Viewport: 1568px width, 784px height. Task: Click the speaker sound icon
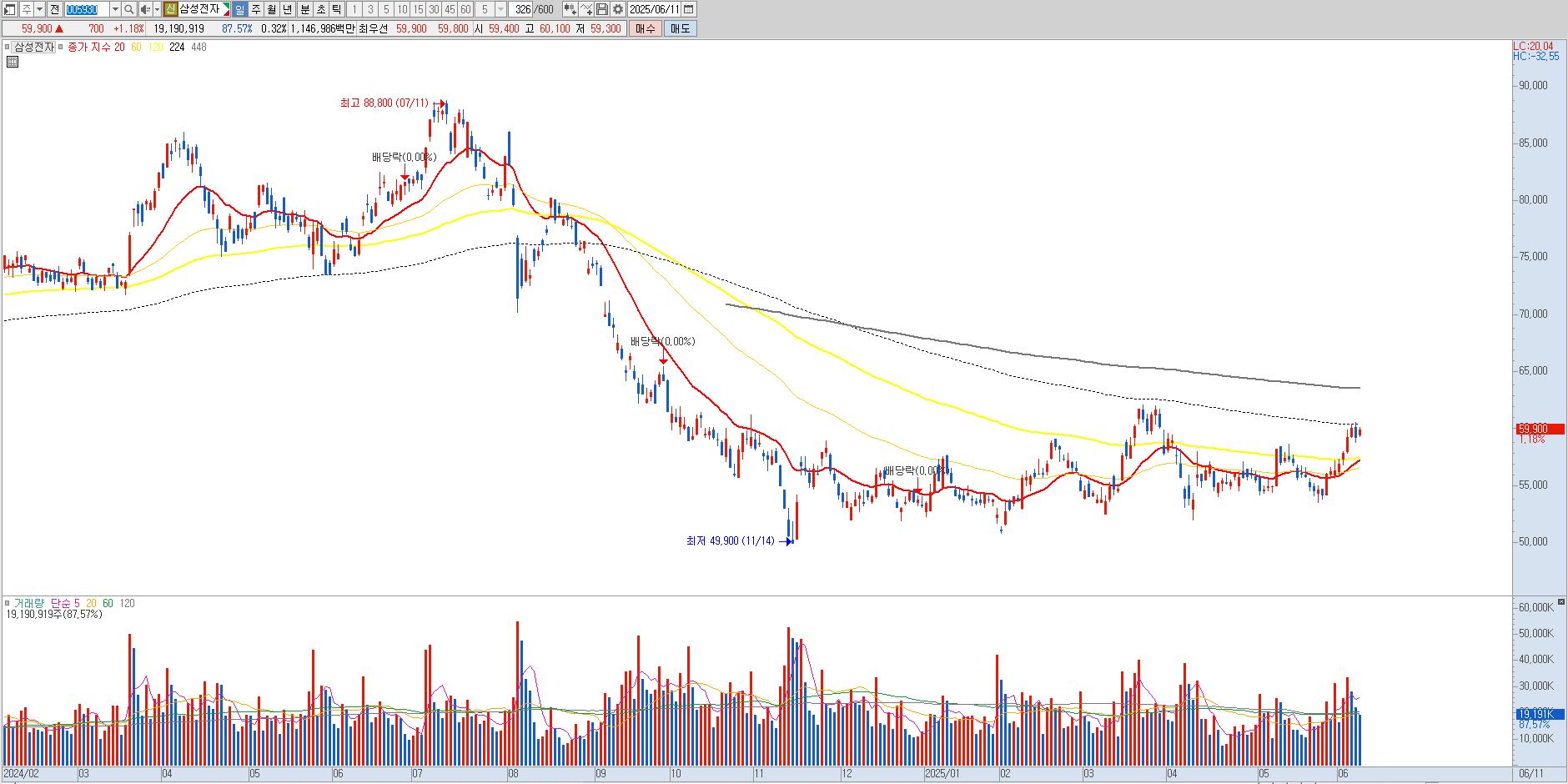pyautogui.click(x=145, y=9)
